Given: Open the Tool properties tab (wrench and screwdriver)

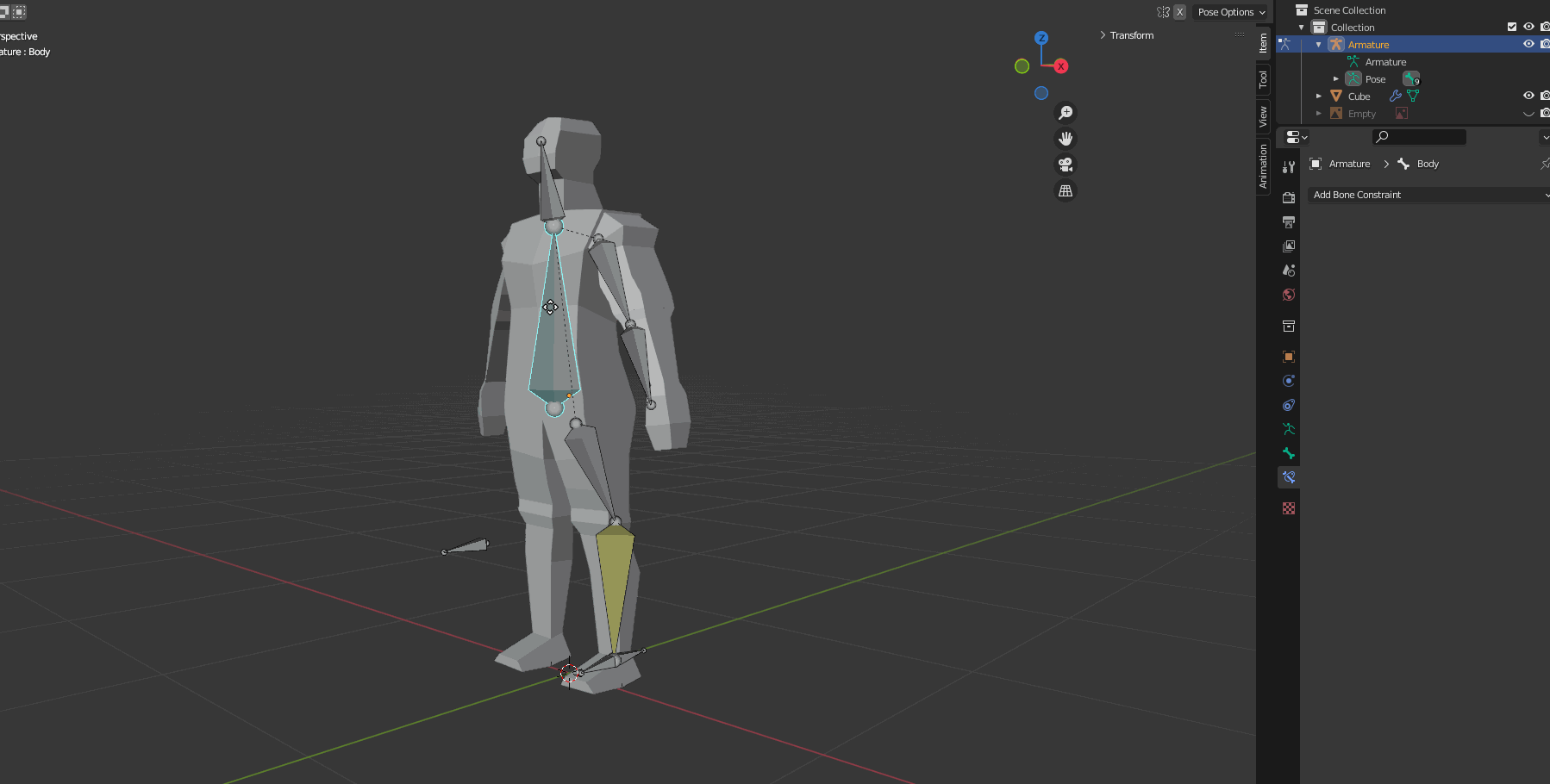Looking at the screenshot, I should point(1289,167).
